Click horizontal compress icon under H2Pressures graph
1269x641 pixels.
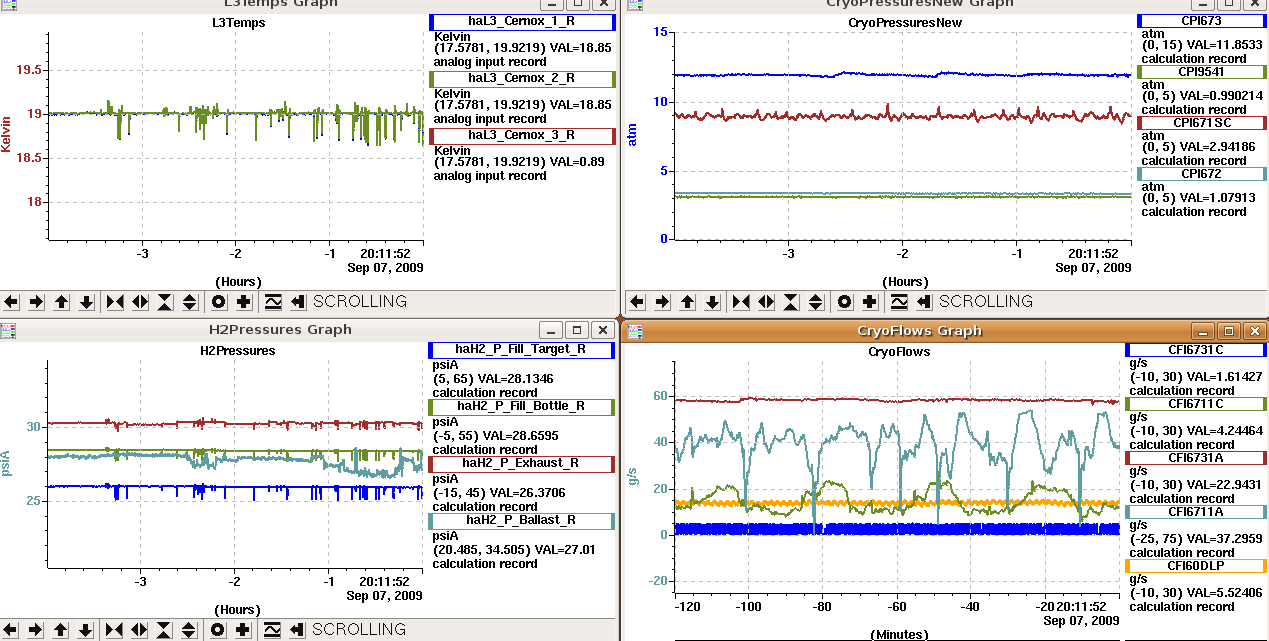tap(114, 629)
